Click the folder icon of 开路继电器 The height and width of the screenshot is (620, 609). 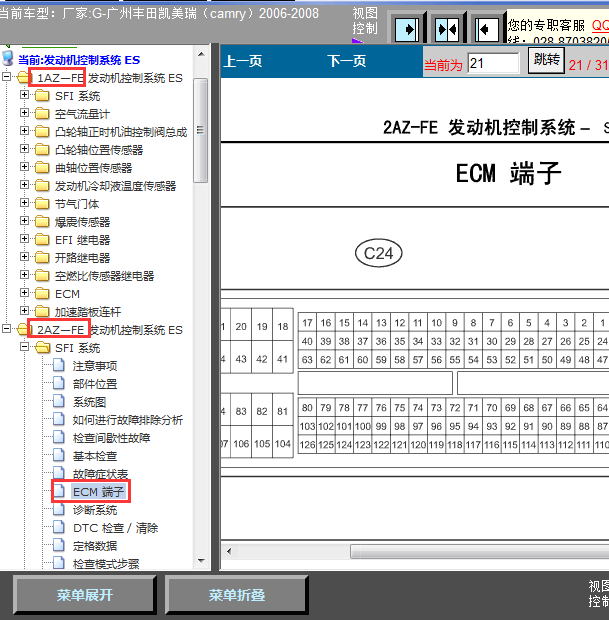(42, 257)
